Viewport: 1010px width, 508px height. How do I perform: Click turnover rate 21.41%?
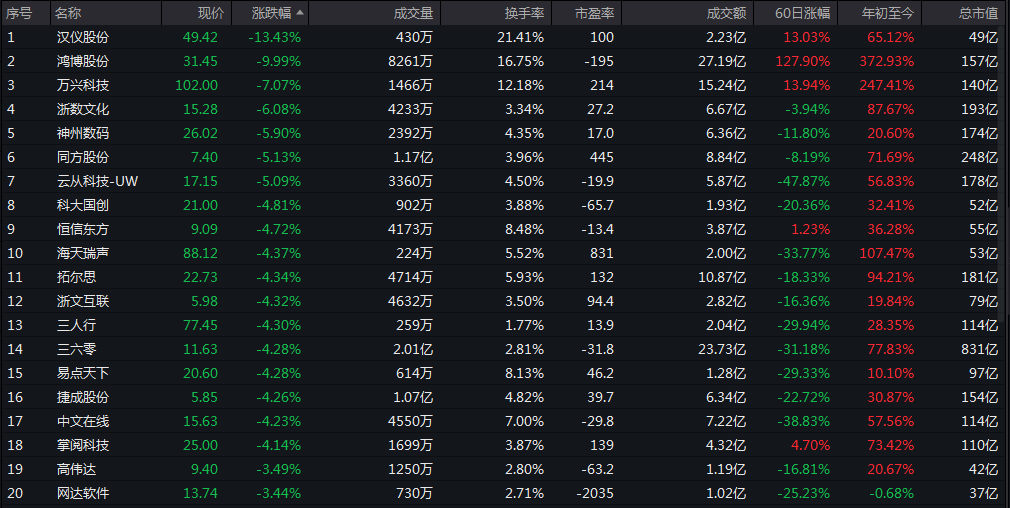click(x=520, y=37)
